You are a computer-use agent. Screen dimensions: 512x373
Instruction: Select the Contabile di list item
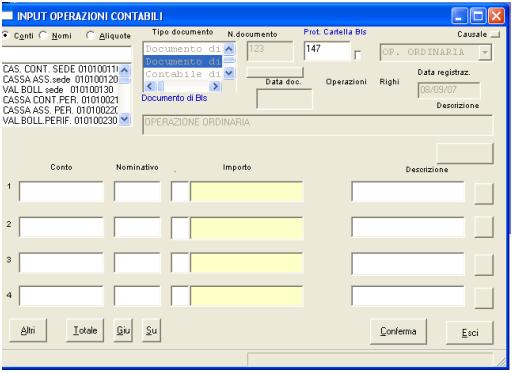click(x=183, y=74)
